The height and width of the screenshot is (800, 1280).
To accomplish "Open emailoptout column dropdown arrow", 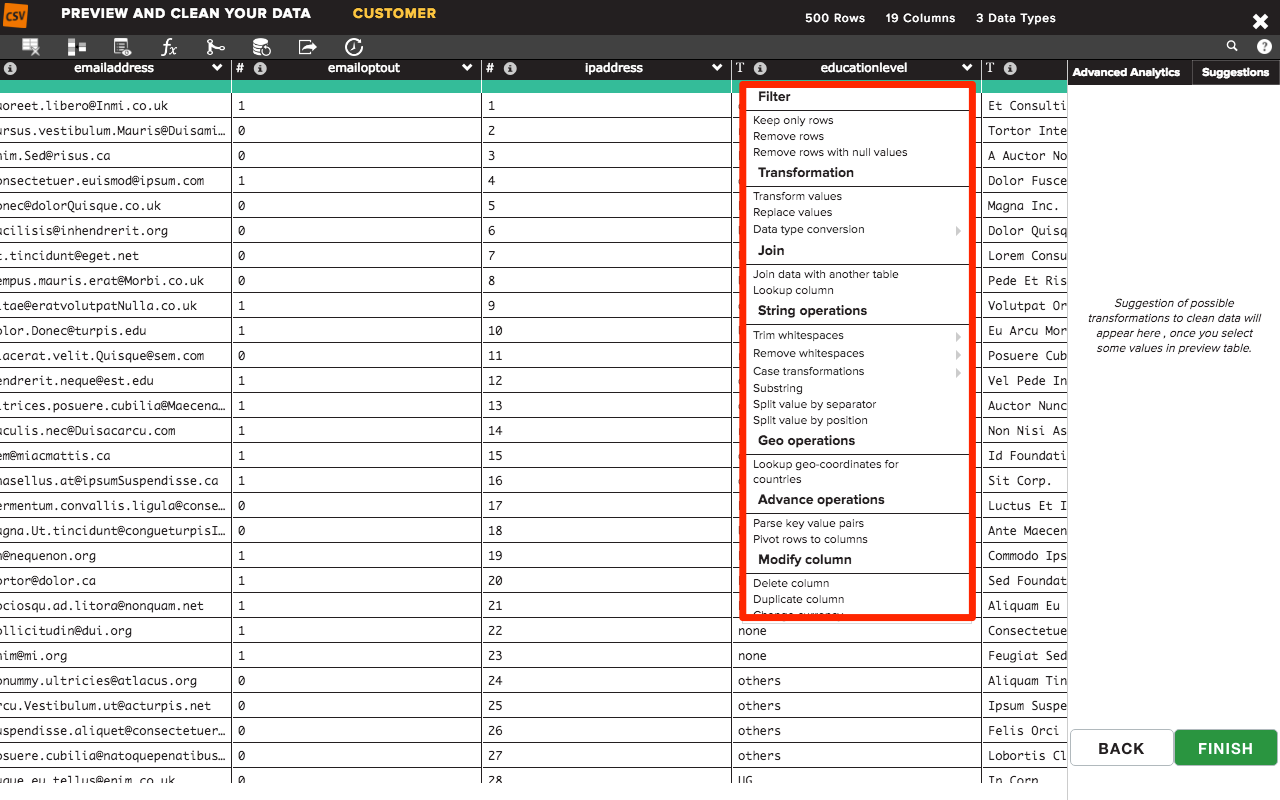I will tap(467, 69).
